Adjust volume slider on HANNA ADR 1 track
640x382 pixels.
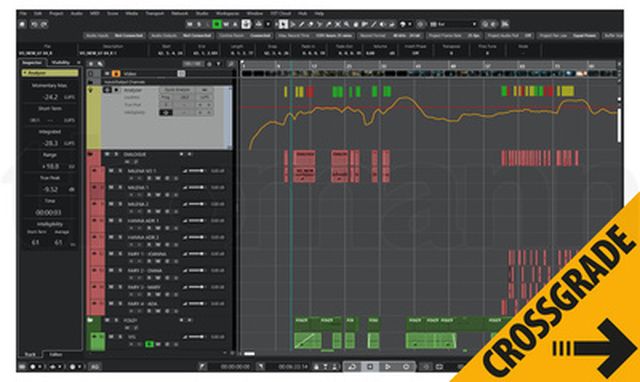(x=198, y=220)
